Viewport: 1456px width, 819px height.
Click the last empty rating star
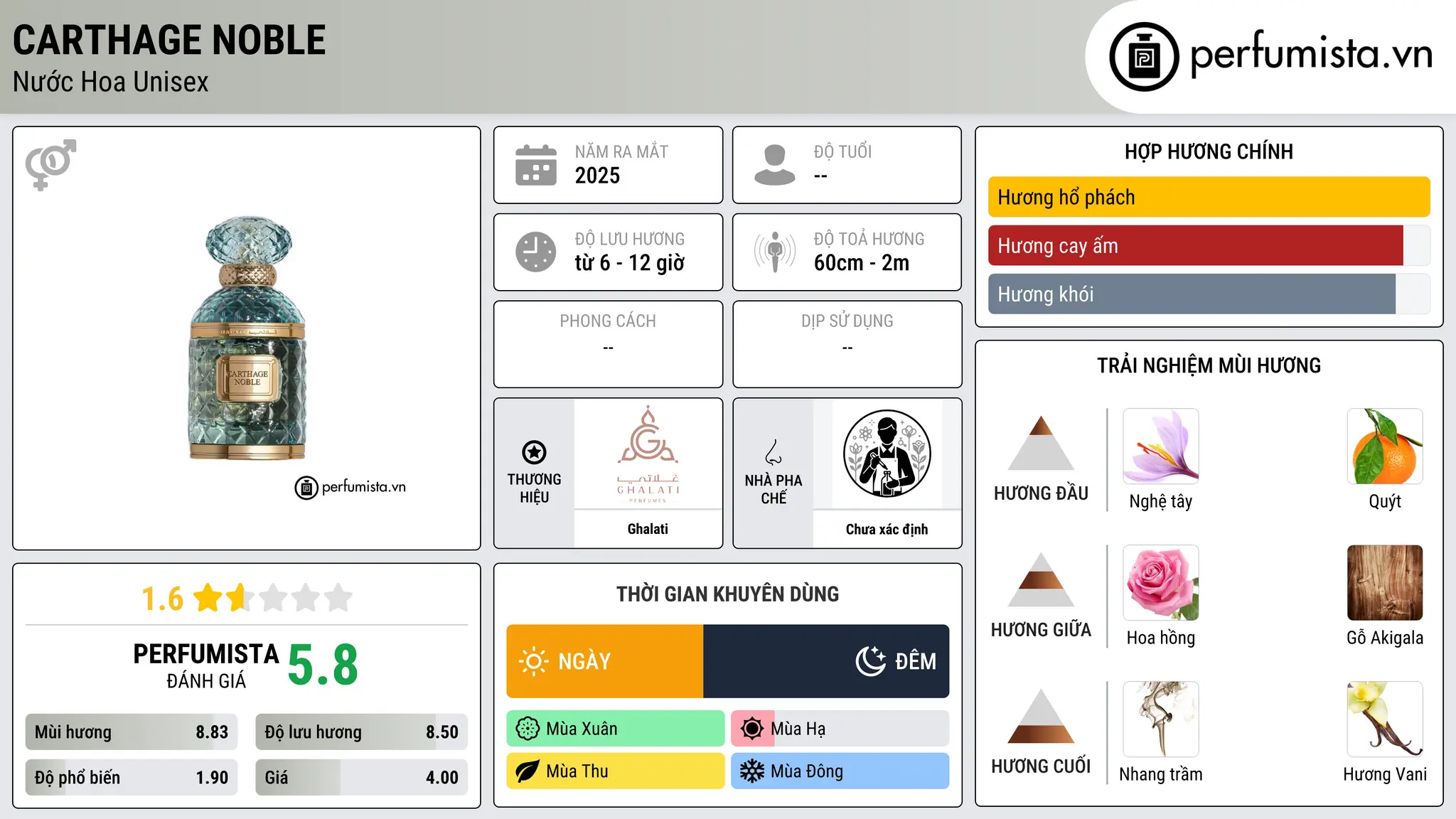tap(338, 598)
